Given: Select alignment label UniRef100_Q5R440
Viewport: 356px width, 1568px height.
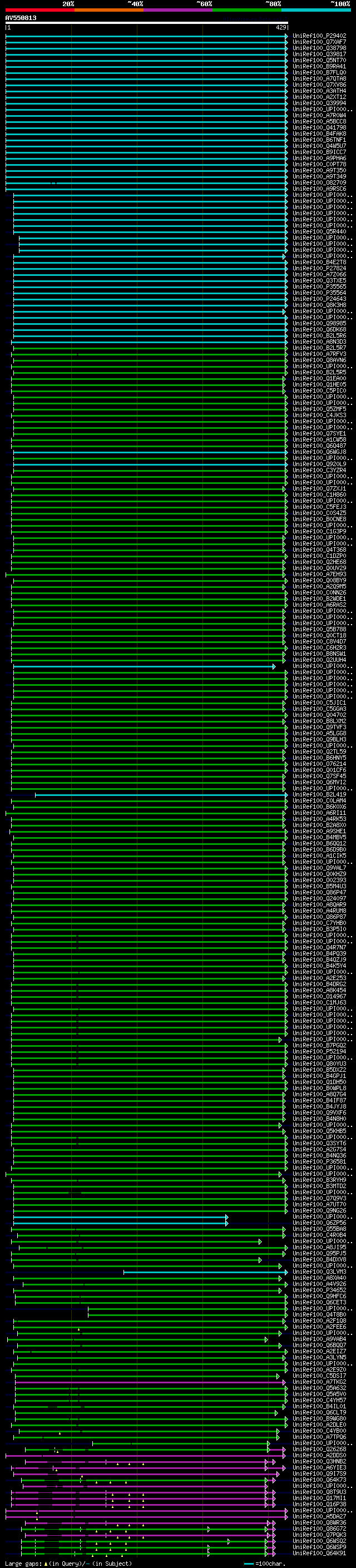Looking at the screenshot, I should pos(319,231).
